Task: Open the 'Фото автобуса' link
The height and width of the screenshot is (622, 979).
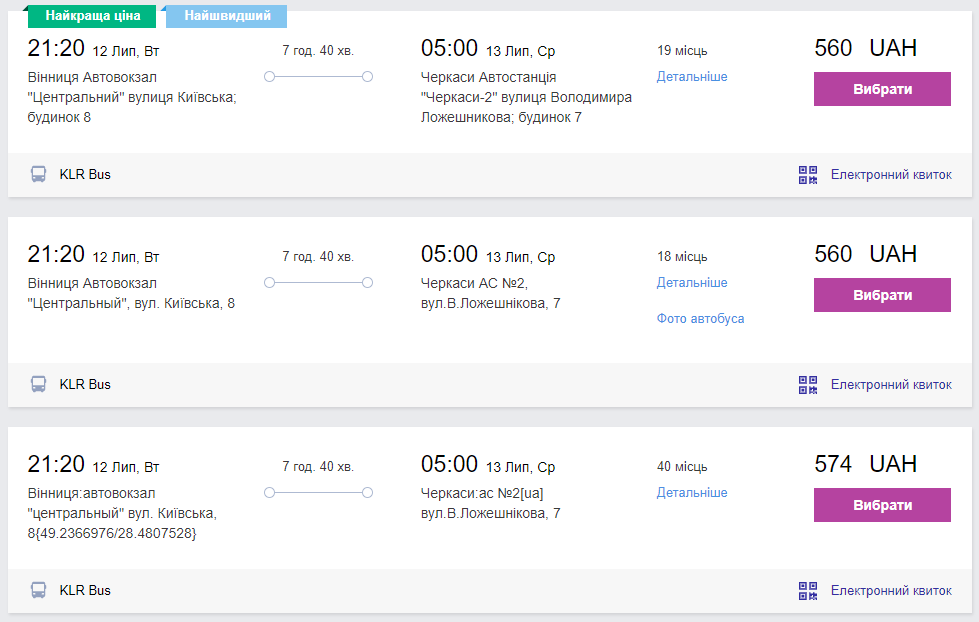Action: pyautogui.click(x=700, y=319)
